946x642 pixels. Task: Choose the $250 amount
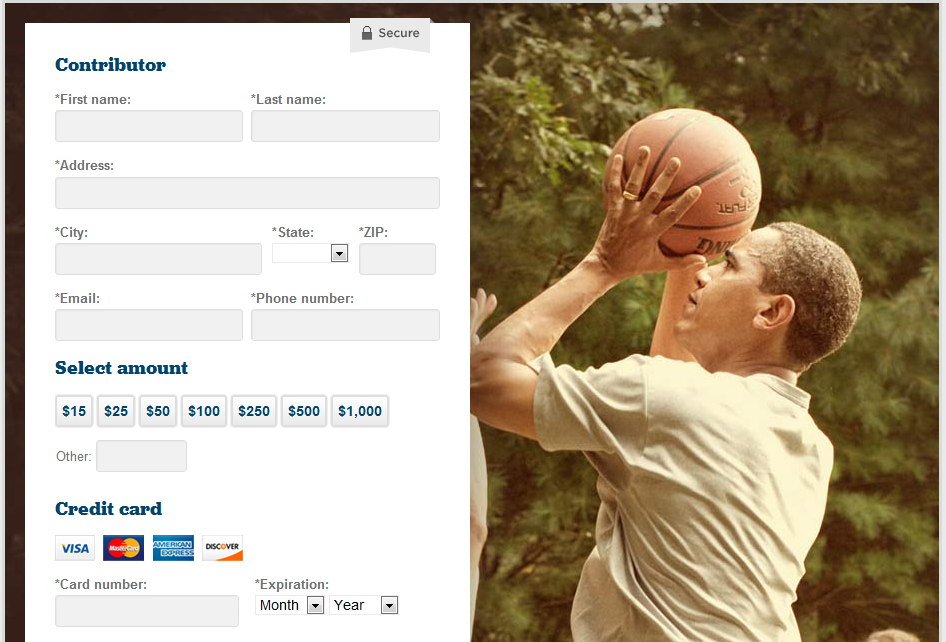tap(254, 411)
